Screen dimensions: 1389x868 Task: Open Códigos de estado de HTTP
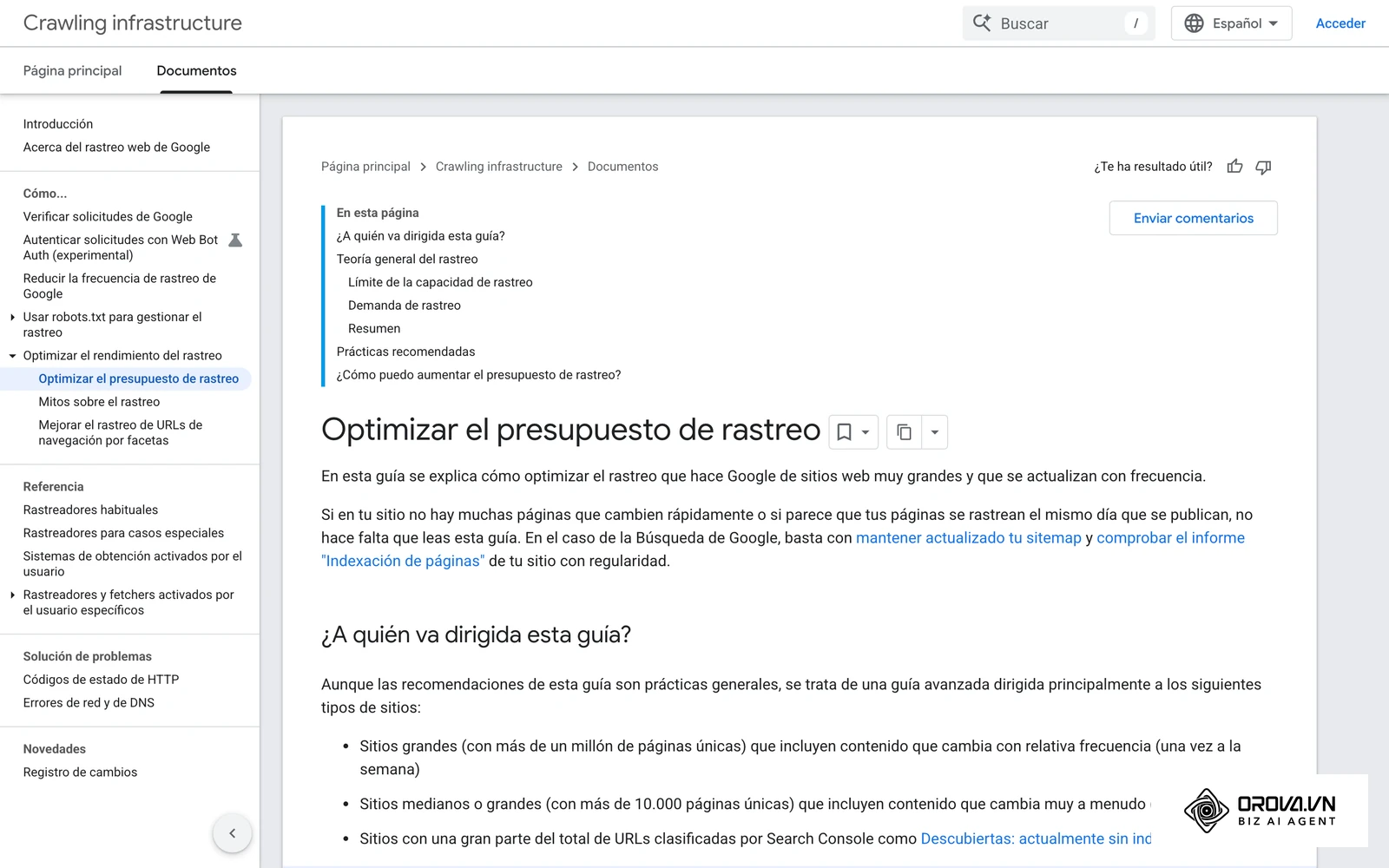point(101,680)
